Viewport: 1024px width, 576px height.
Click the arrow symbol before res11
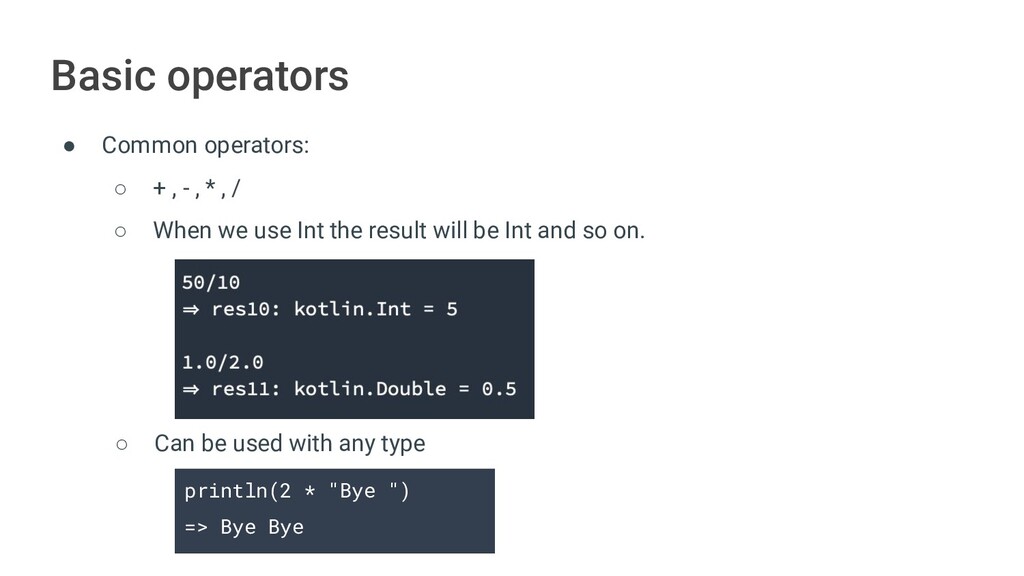190,389
